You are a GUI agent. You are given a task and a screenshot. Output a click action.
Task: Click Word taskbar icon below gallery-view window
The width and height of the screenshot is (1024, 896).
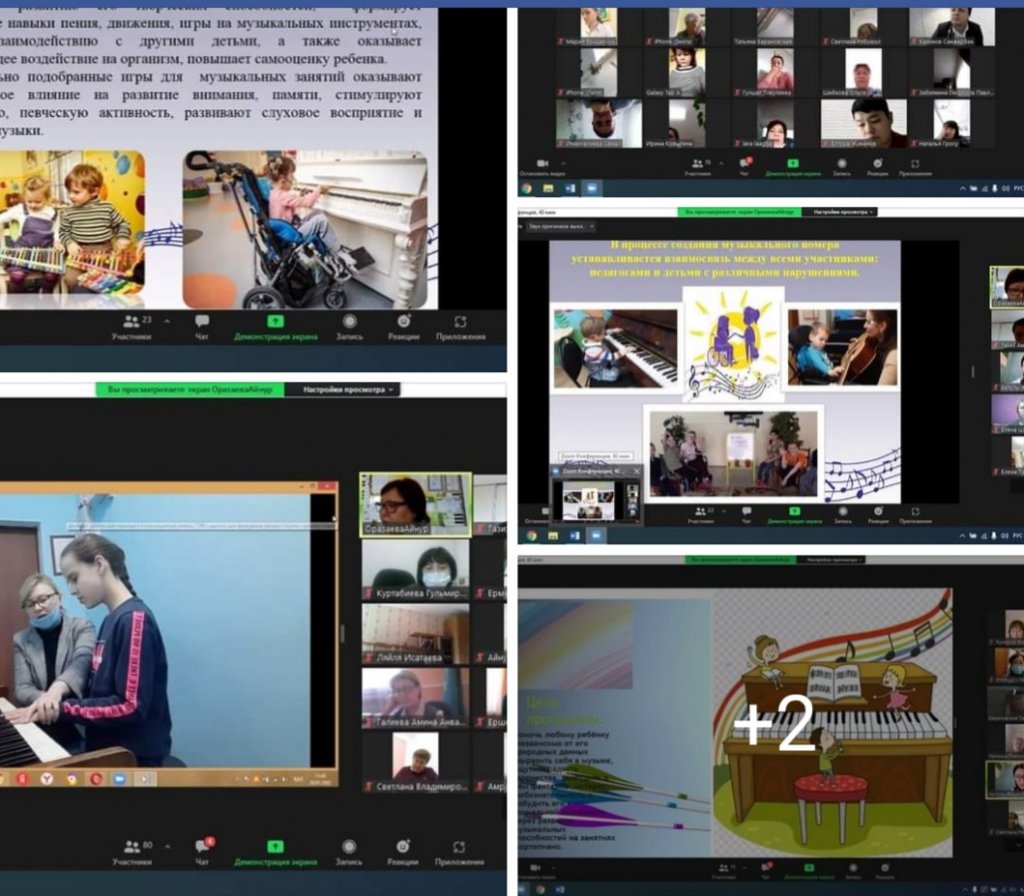coord(570,188)
